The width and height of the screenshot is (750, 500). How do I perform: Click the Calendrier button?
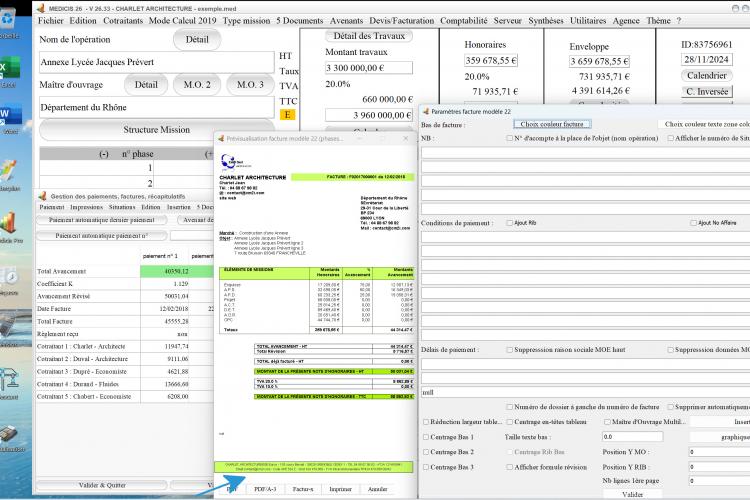pos(706,76)
